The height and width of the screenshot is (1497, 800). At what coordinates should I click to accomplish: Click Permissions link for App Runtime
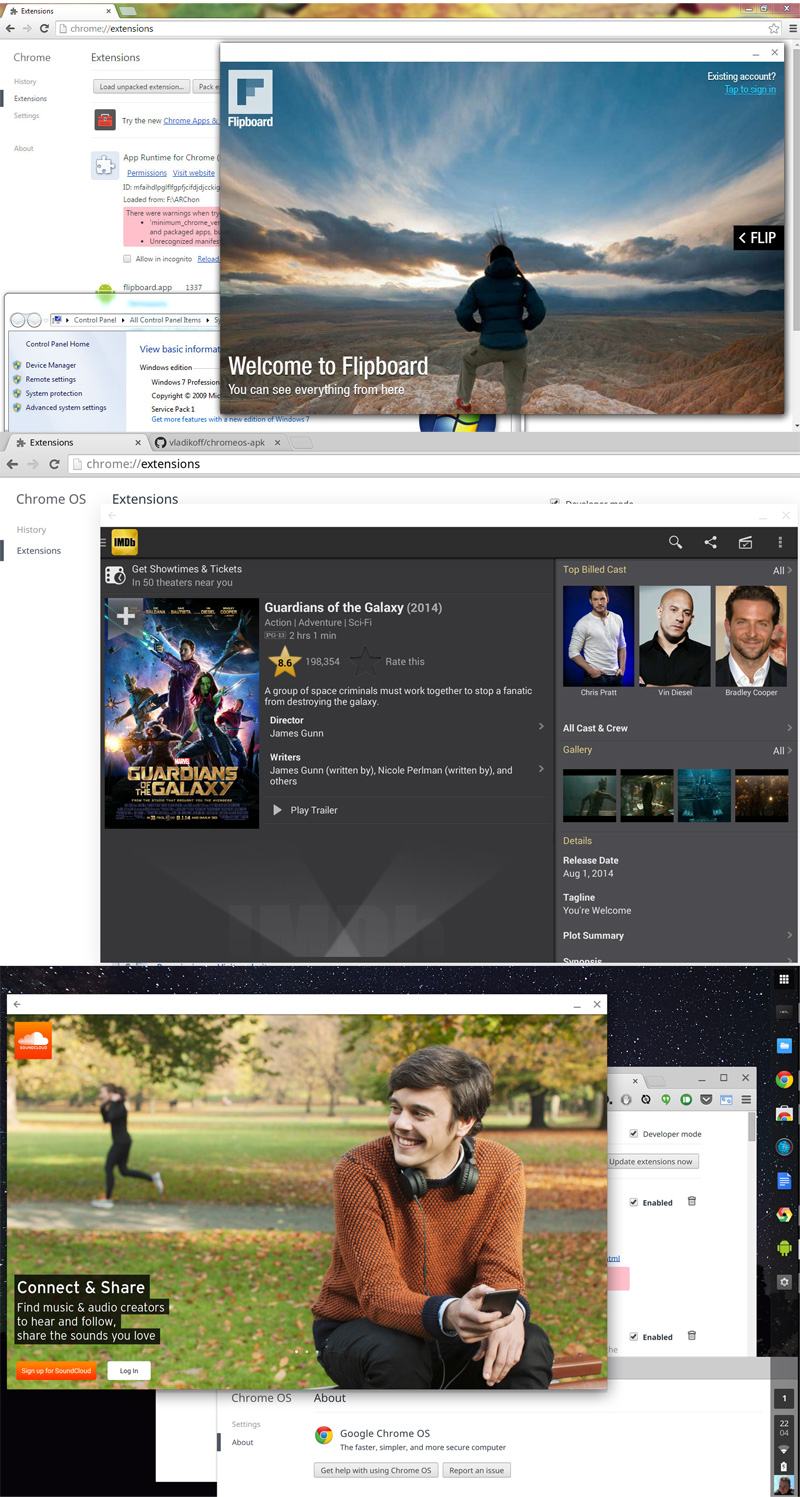click(147, 173)
